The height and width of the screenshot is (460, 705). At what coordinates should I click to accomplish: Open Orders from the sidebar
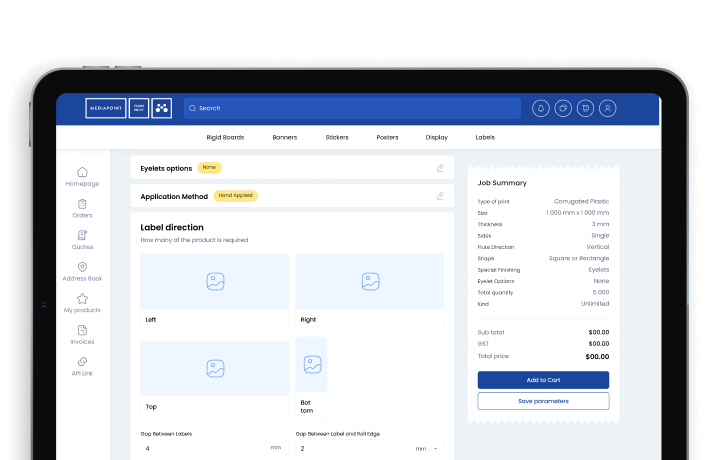coord(82,208)
